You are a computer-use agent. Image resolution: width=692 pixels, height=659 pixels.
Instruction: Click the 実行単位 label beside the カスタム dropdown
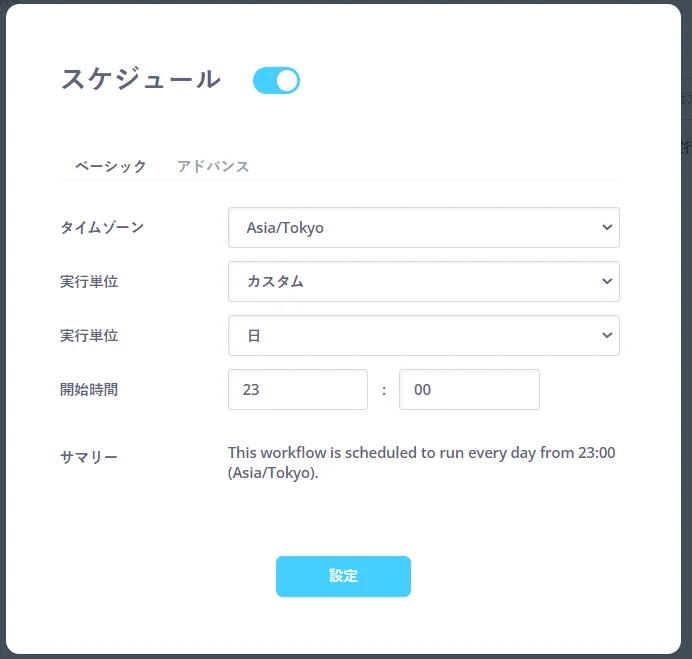89,282
